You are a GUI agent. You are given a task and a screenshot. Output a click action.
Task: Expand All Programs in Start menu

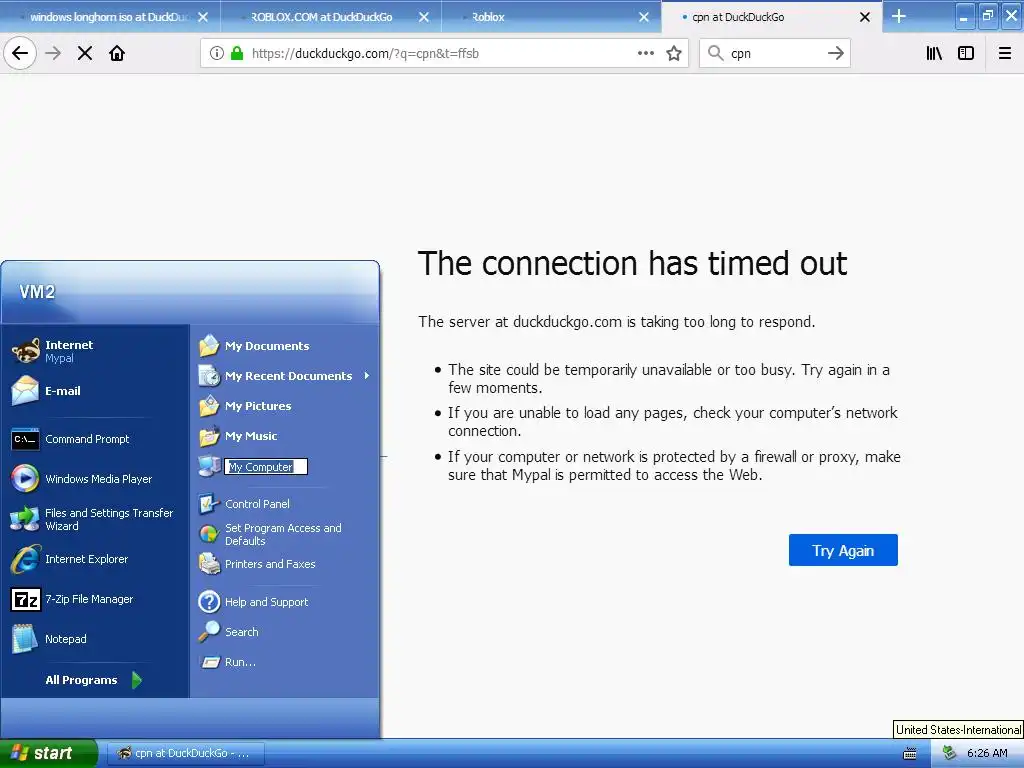click(93, 680)
